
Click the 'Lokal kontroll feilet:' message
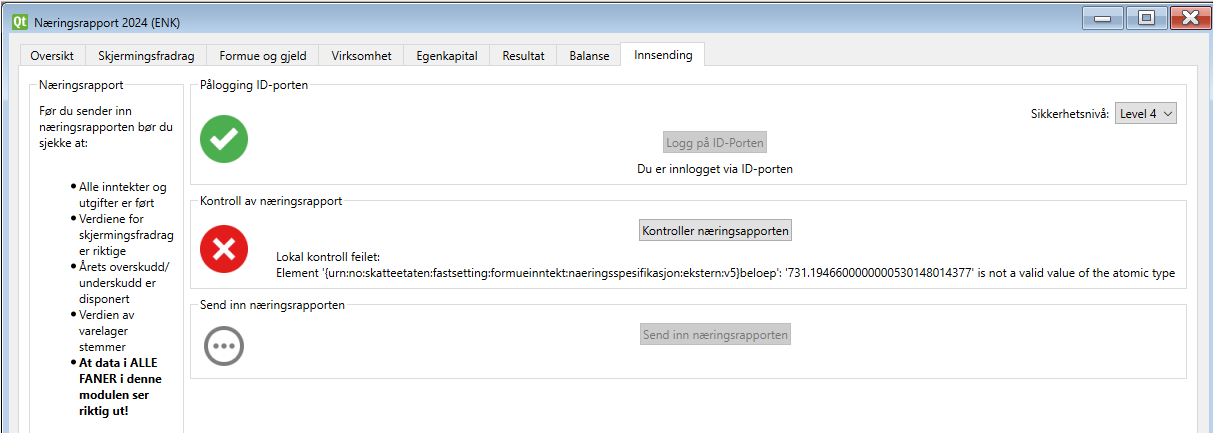click(x=327, y=257)
